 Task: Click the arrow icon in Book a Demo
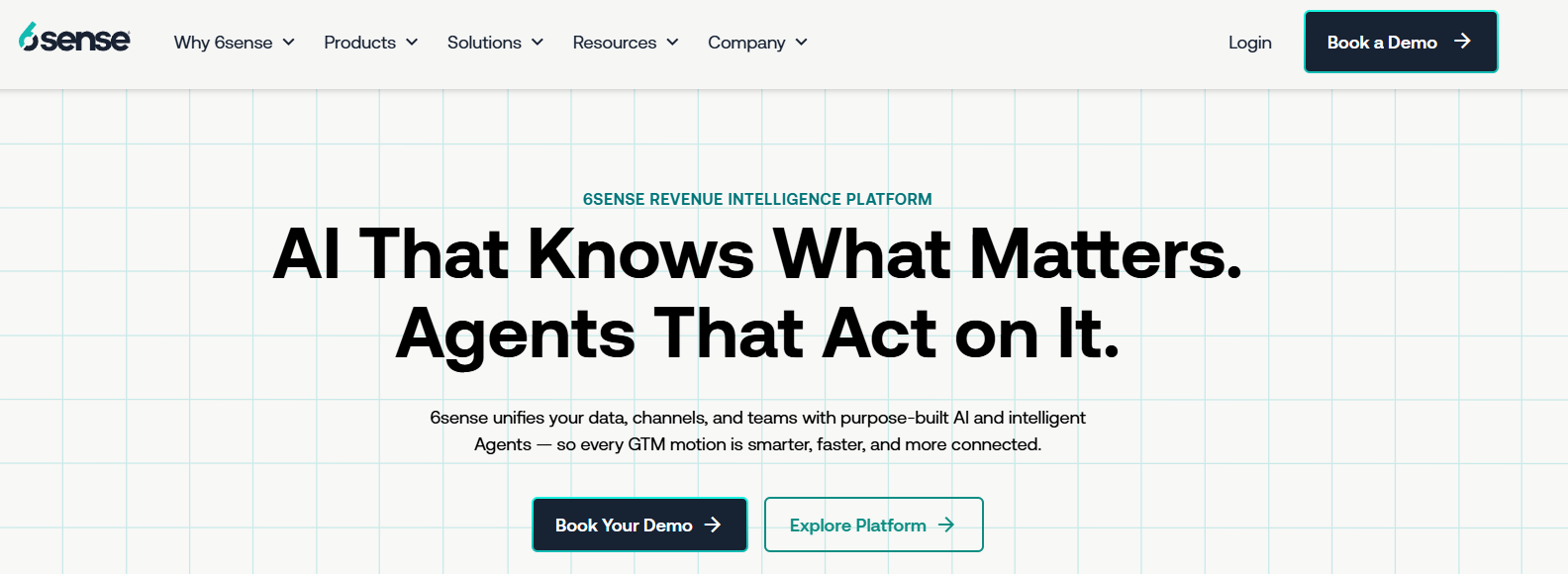1462,42
